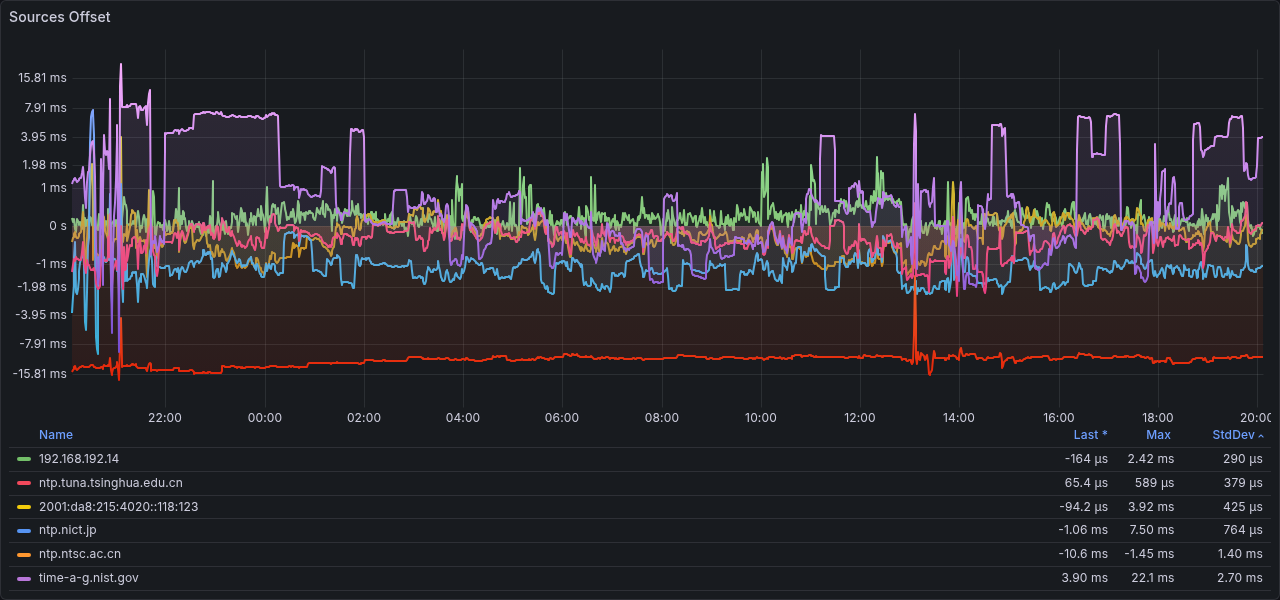This screenshot has width=1280, height=600.
Task: Sort the legend by the Max column
Action: (1158, 435)
